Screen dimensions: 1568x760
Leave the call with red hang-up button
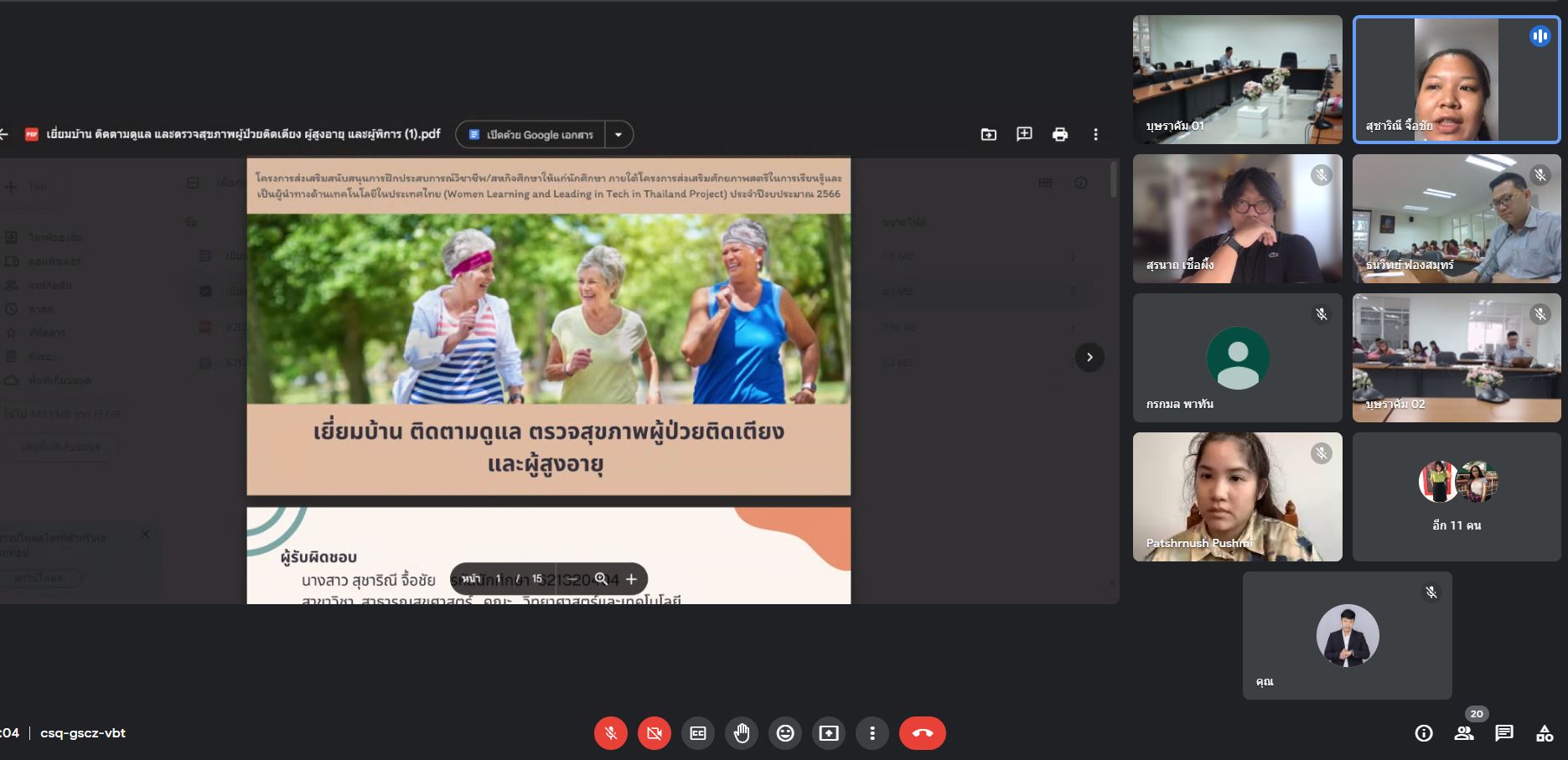point(922,733)
